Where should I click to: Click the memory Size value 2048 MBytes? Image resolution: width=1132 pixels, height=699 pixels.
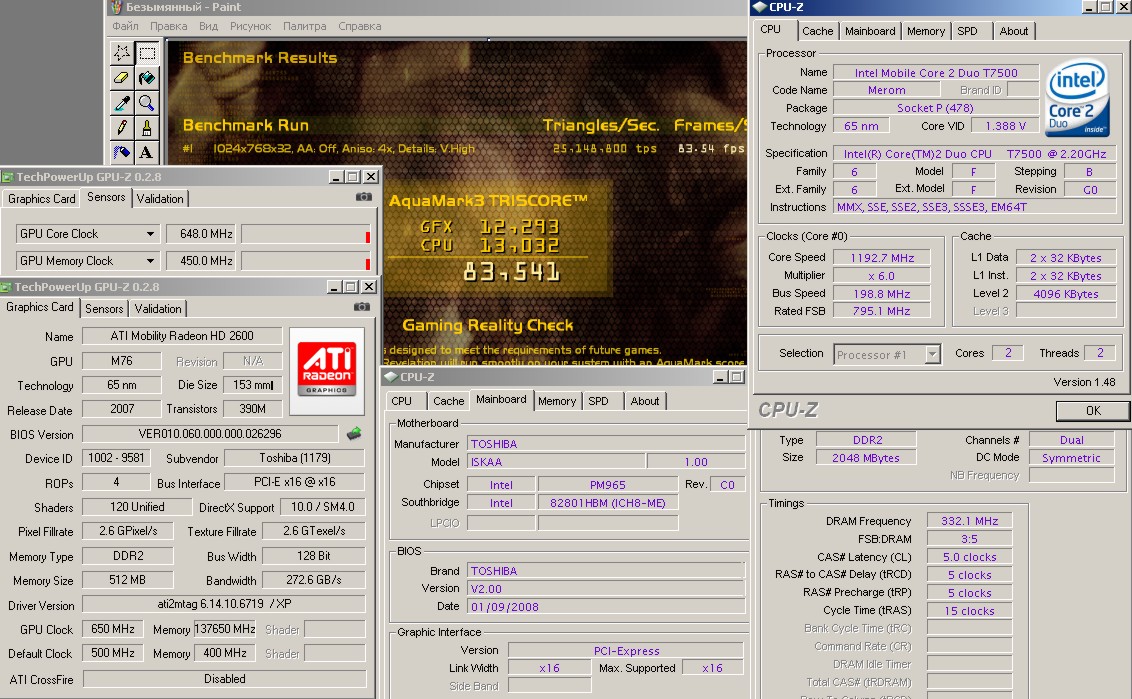866,458
